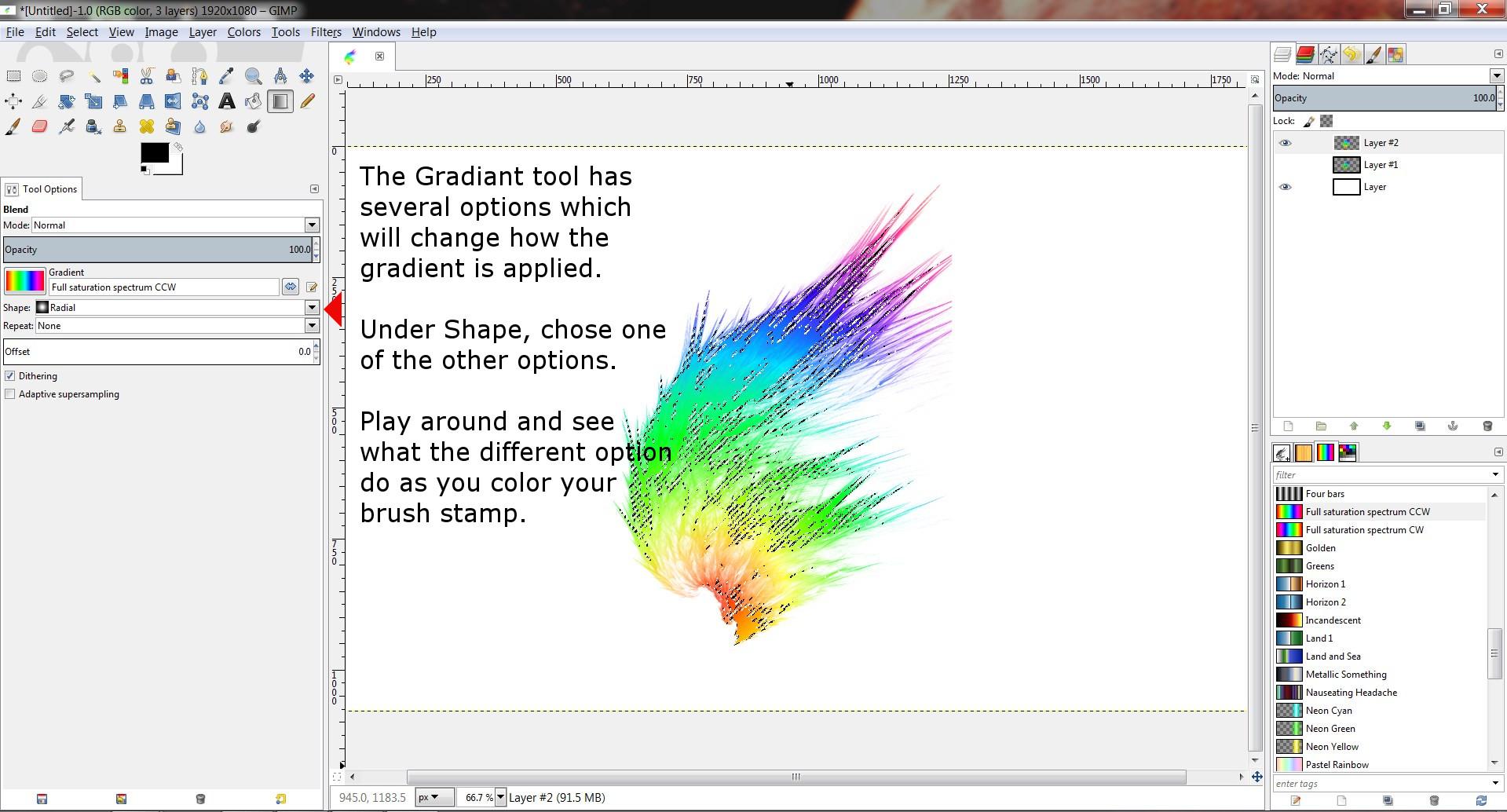Select the Scissors Select tool
The height and width of the screenshot is (812, 1507).
coord(146,76)
